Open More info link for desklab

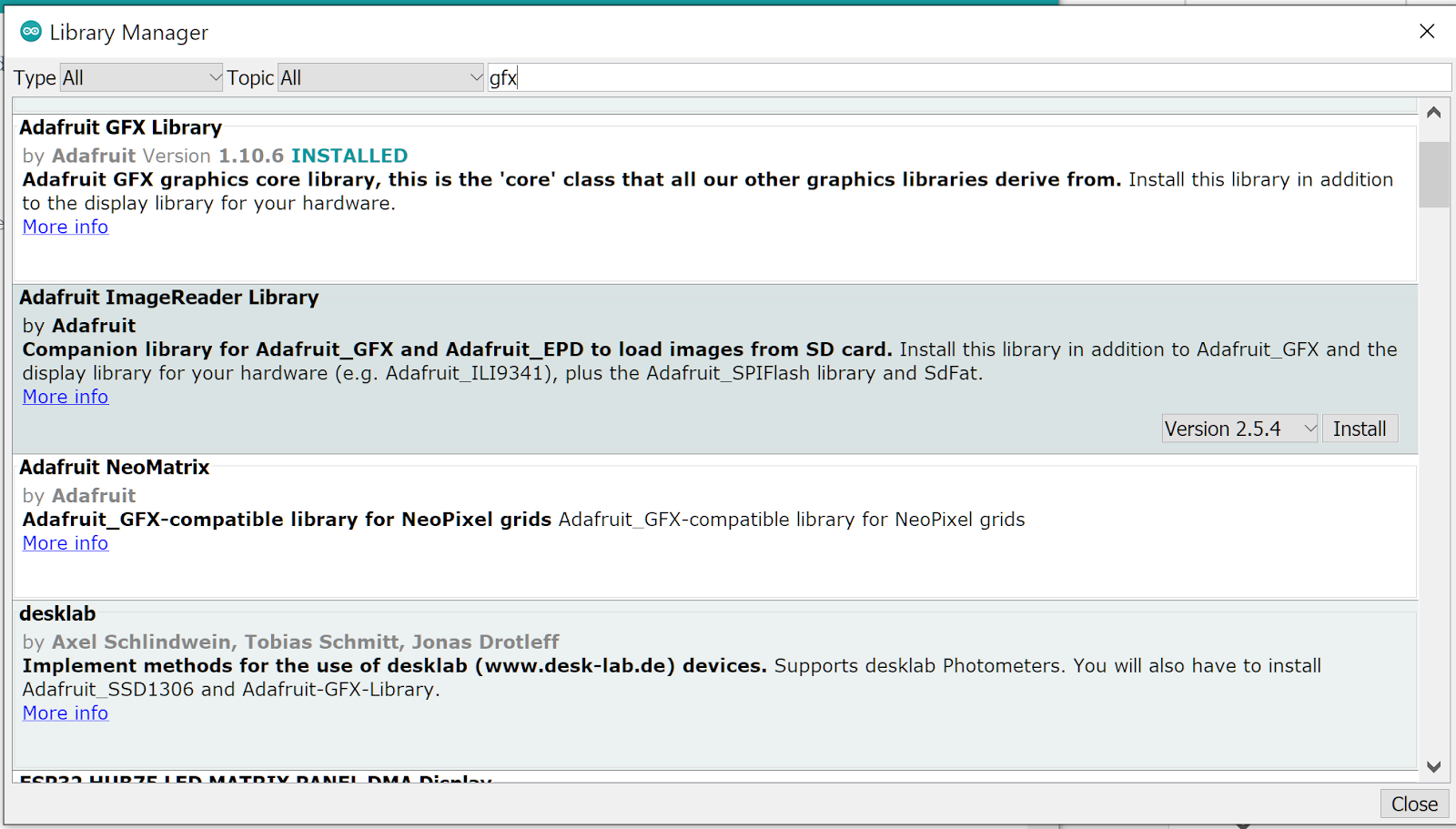[x=66, y=713]
